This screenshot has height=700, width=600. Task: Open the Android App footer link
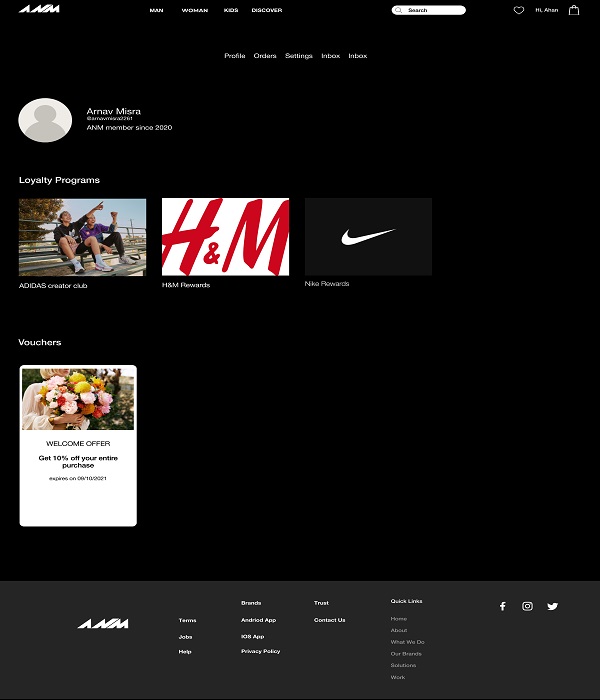(x=258, y=620)
